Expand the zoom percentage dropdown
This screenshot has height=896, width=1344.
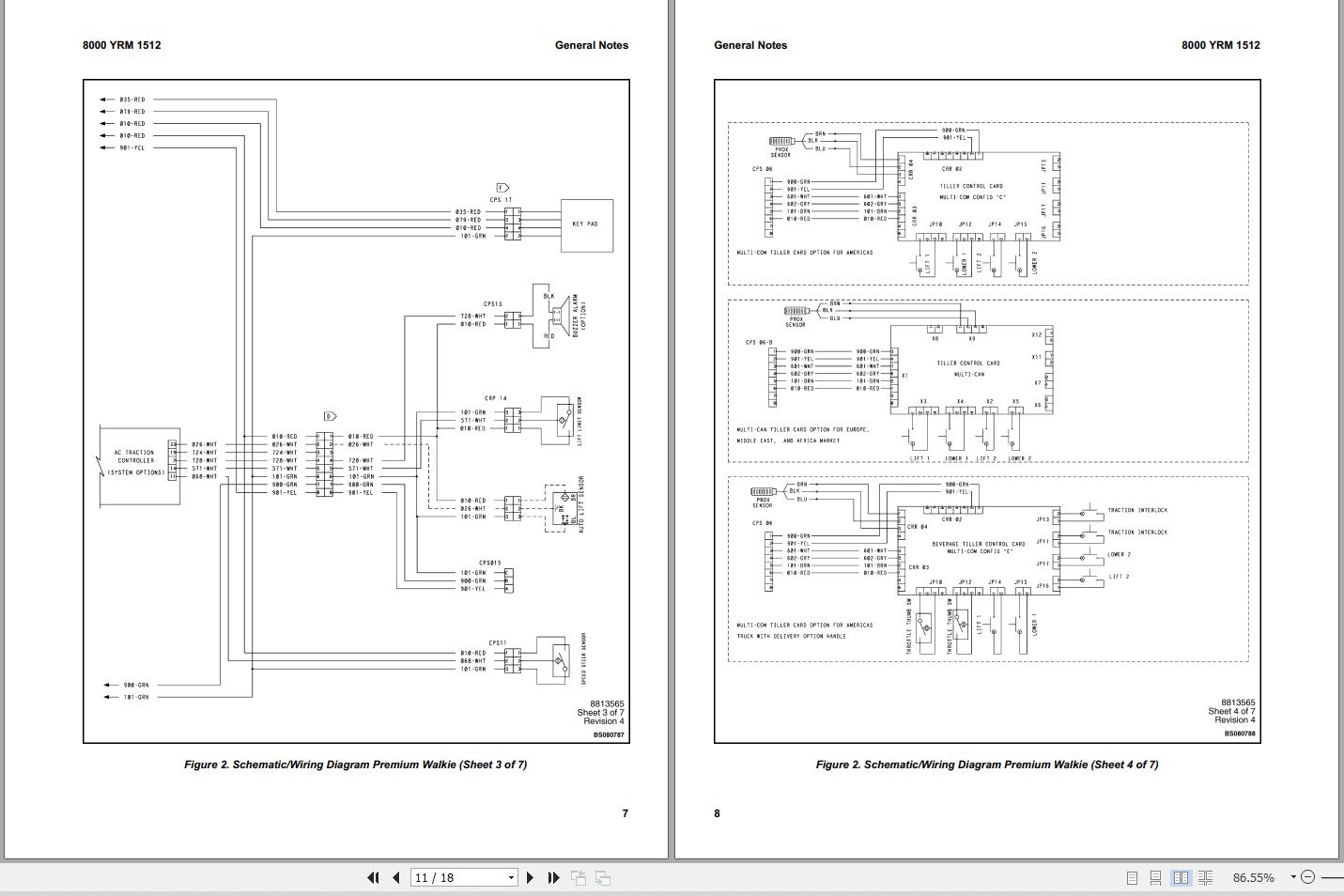click(x=1294, y=877)
